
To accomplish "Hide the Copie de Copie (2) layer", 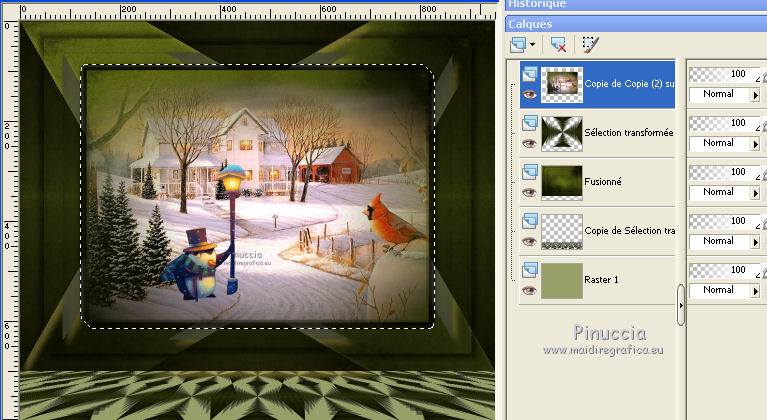I will tap(529, 95).
